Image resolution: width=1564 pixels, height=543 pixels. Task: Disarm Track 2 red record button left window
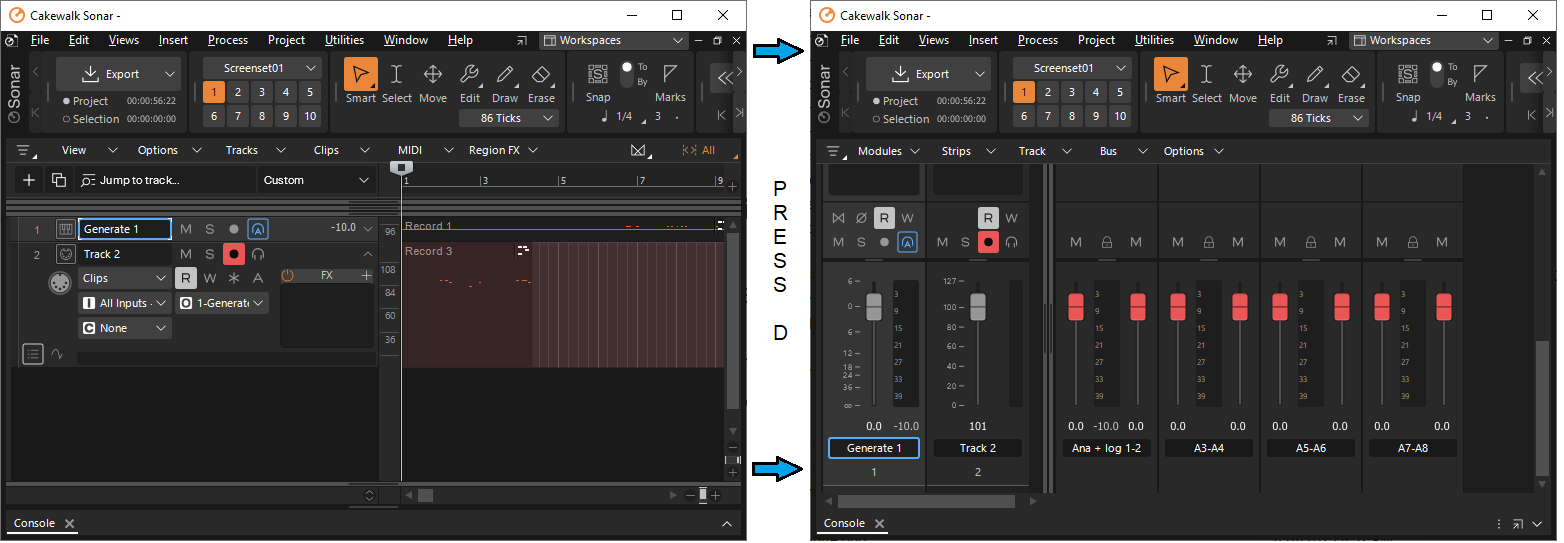234,254
